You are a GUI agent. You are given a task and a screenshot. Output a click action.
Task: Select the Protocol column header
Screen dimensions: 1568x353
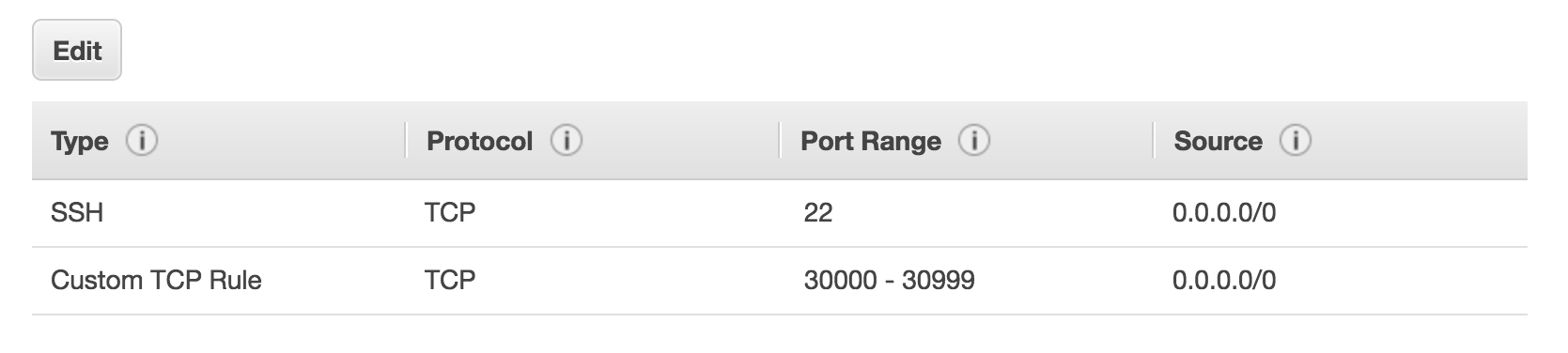(x=479, y=141)
